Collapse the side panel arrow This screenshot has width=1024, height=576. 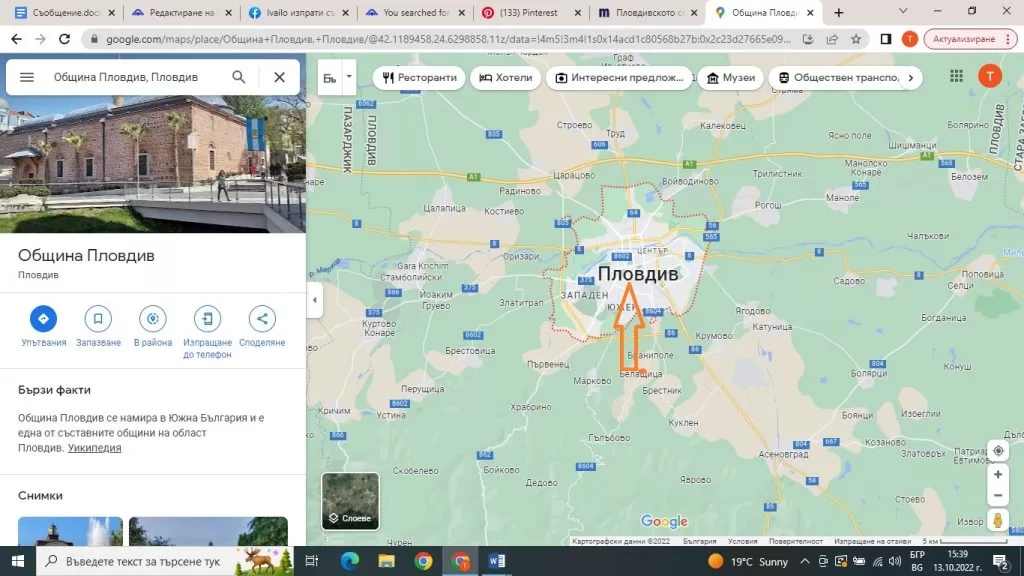[x=314, y=300]
